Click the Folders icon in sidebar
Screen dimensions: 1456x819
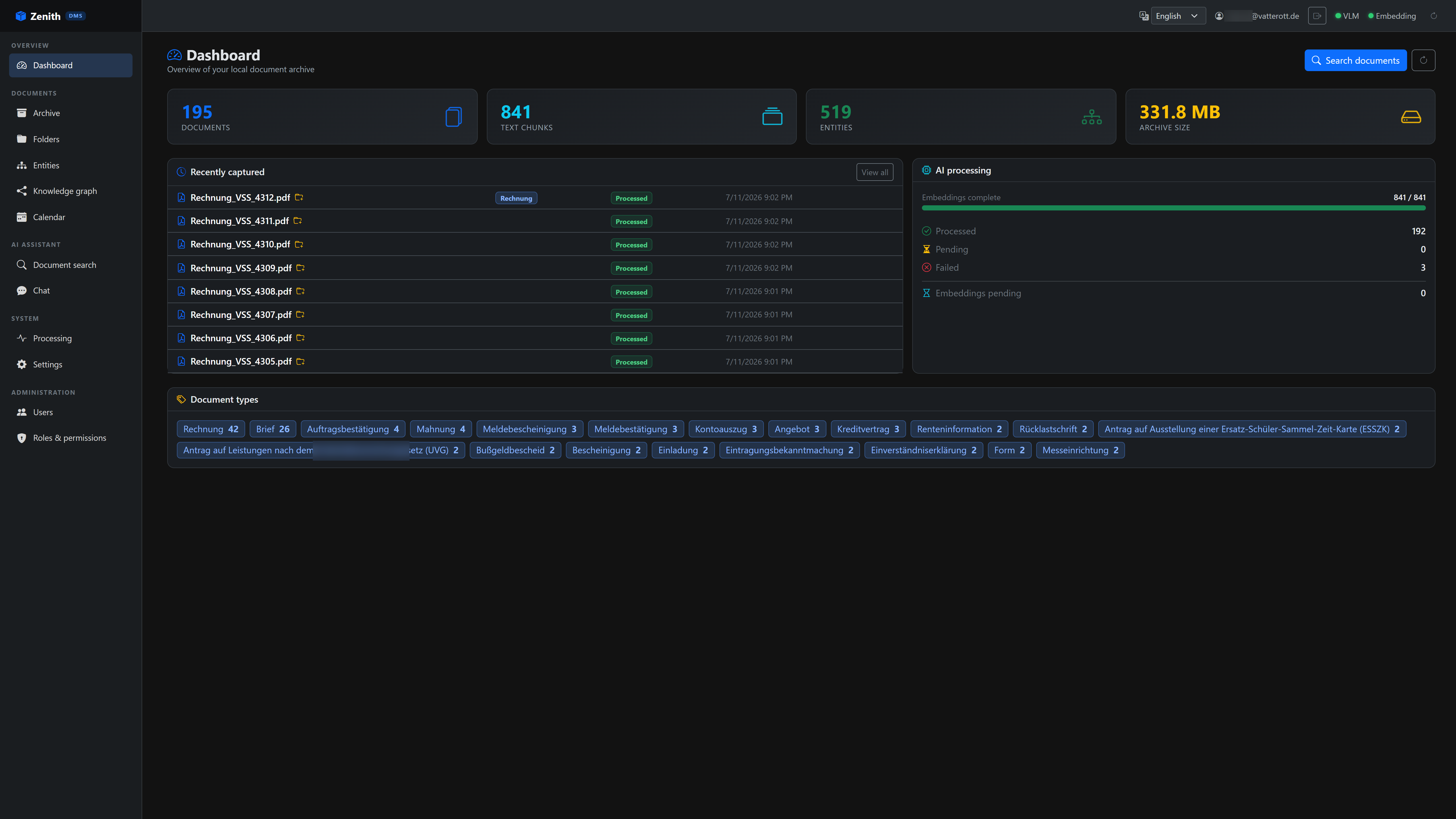22,139
